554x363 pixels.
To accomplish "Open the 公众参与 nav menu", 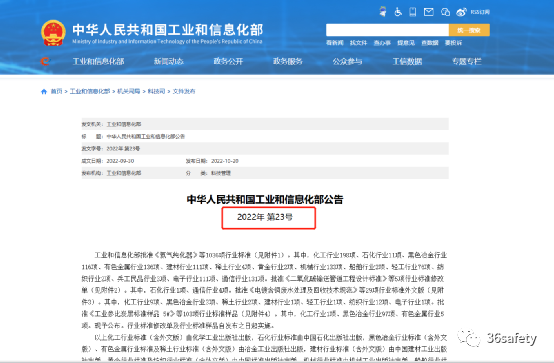I will tap(347, 62).
